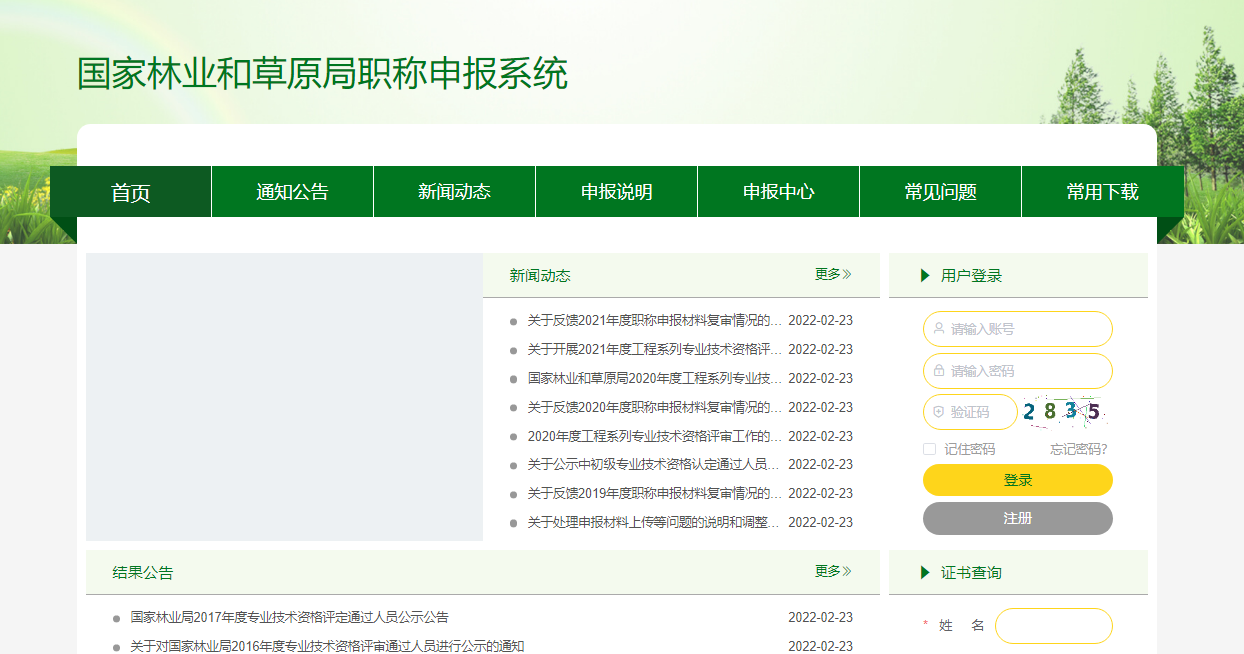Viewport: 1244px width, 654px height.
Task: Go to the 通知公告 navigation tab
Action: pyautogui.click(x=292, y=192)
